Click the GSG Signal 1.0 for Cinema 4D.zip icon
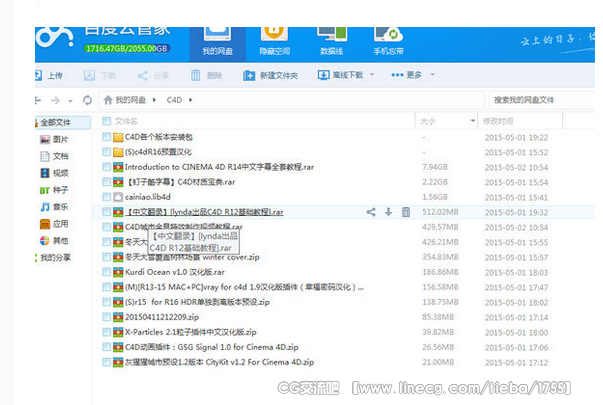Screen dimensions: 603x405 (118, 347)
